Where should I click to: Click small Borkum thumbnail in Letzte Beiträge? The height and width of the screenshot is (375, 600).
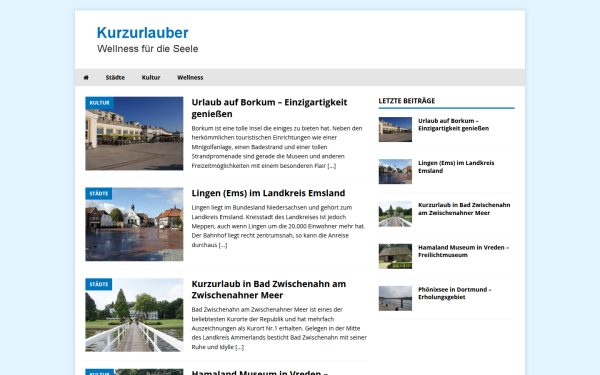tap(395, 129)
